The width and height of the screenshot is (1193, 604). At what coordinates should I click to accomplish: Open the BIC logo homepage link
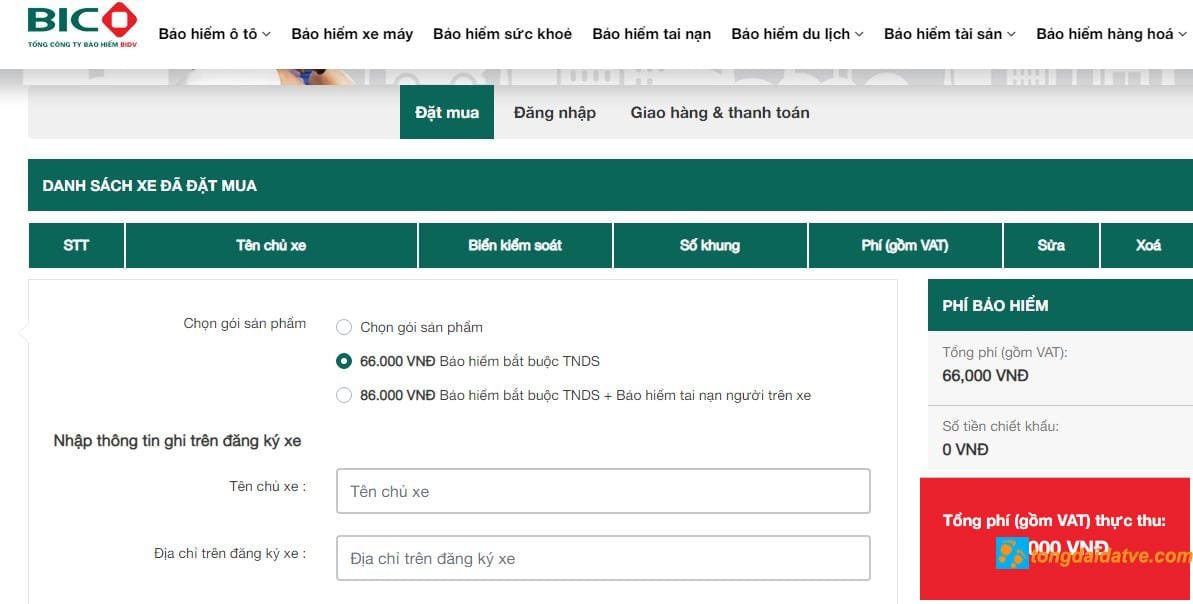pyautogui.click(x=82, y=25)
